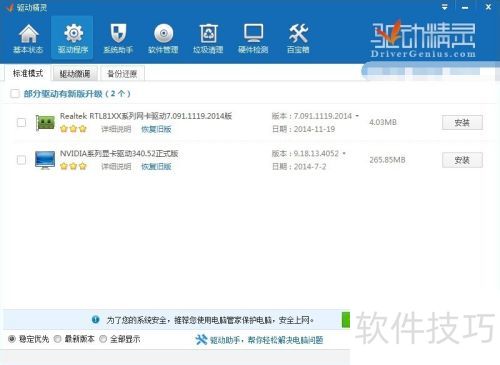Click the star rating of NVIDIA driver
Image resolution: width=500 pixels, height=365 pixels.
coord(73,166)
